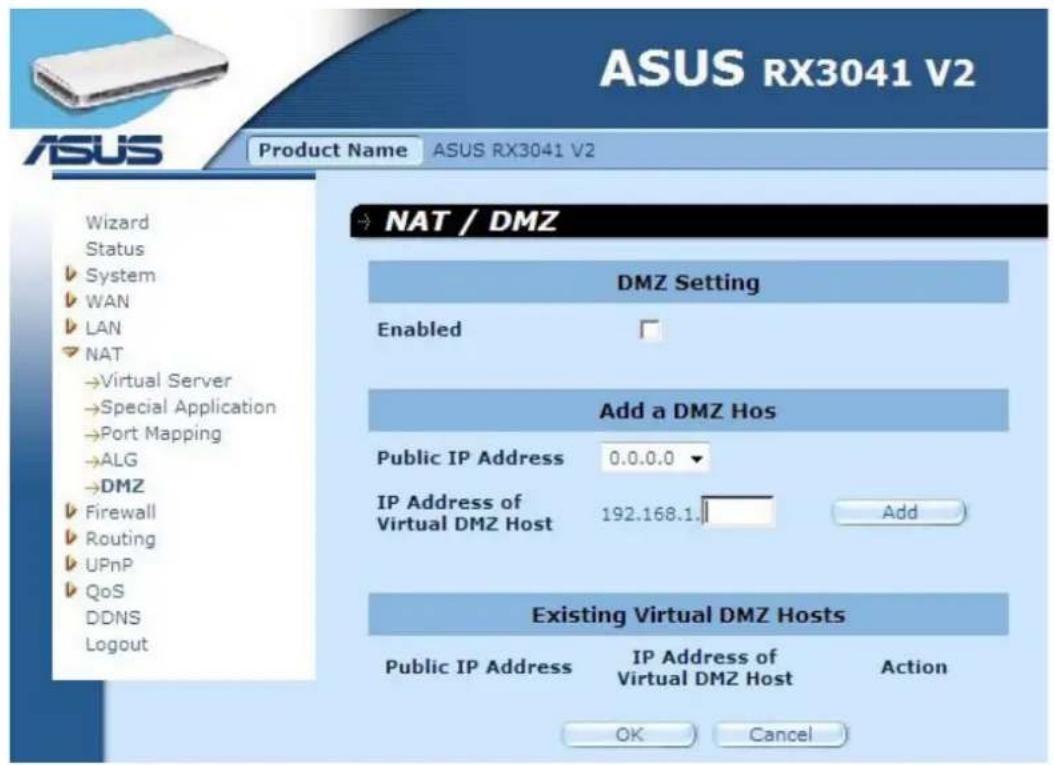
Task: Open the Public IP Address dropdown
Action: [655, 458]
